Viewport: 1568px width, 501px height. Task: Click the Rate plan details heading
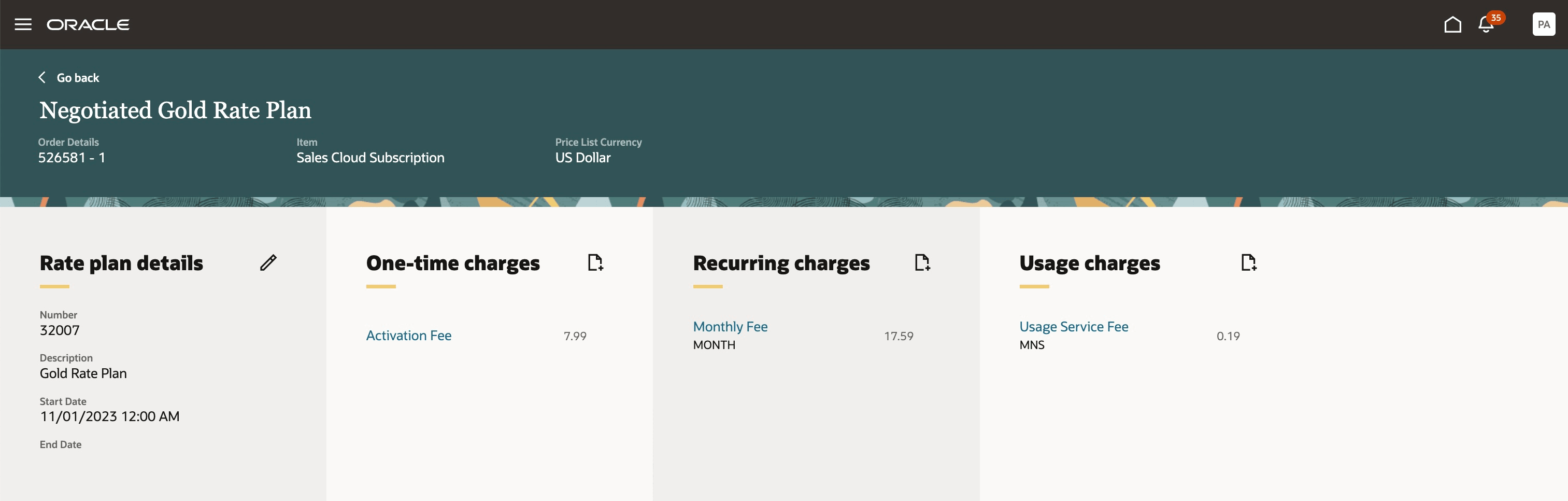pos(121,263)
